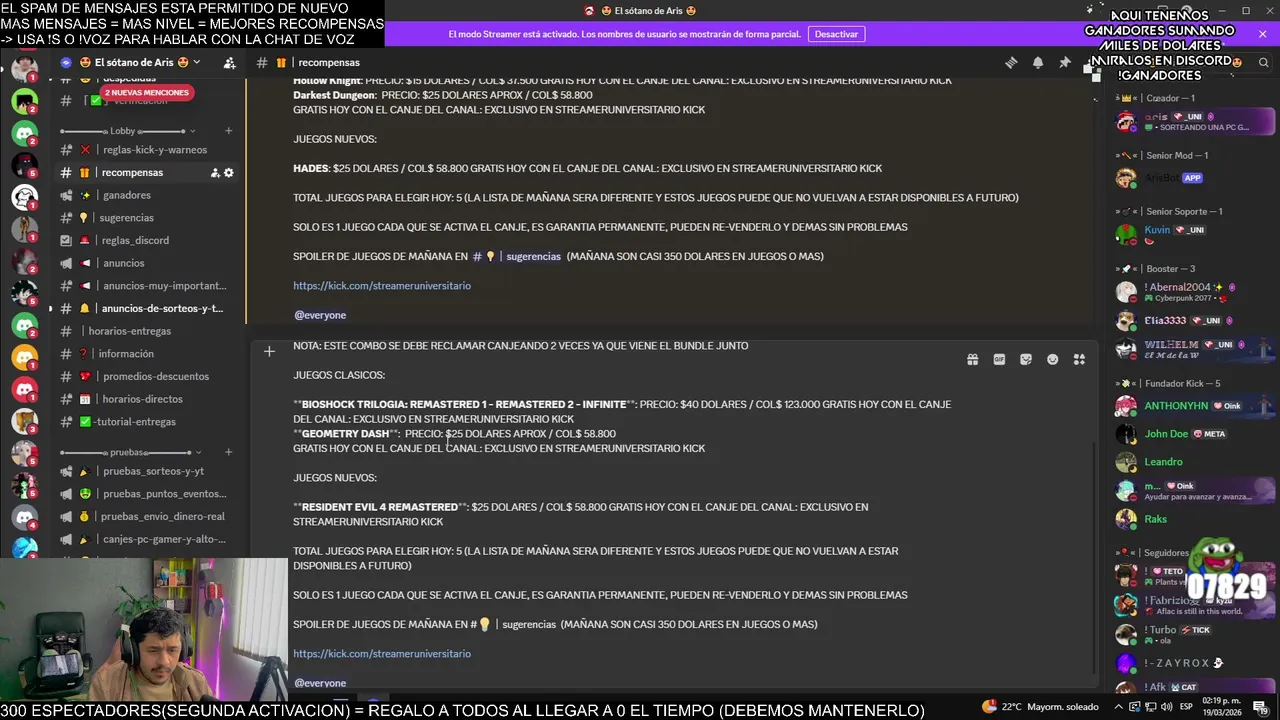Image resolution: width=1280 pixels, height=720 pixels.
Task: Click the ESP keyboard language indicator
Action: [x=1186, y=707]
